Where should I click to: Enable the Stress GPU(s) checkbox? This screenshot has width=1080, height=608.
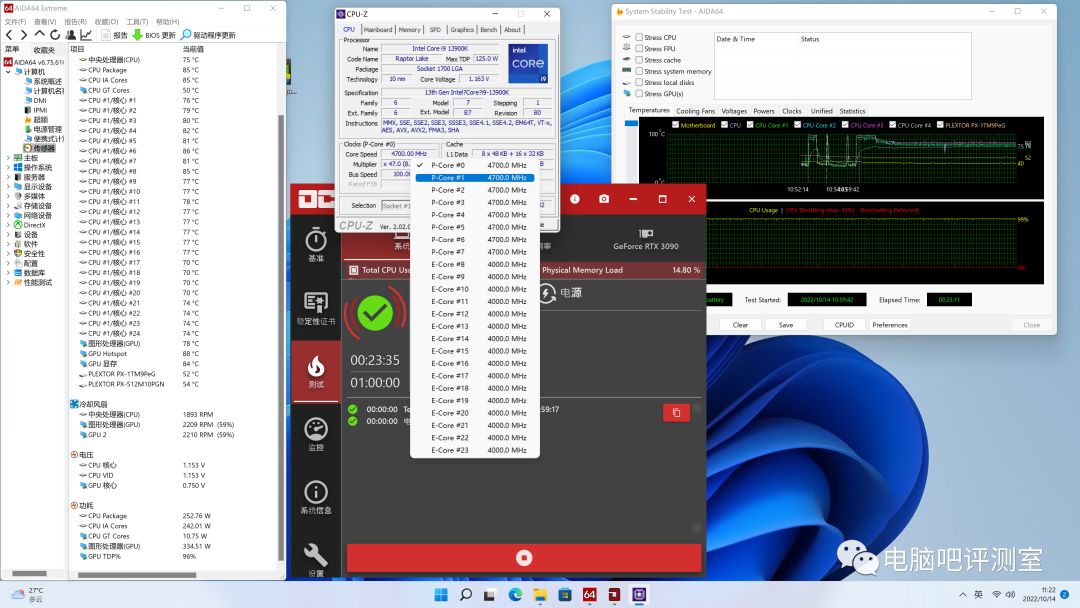tap(639, 94)
